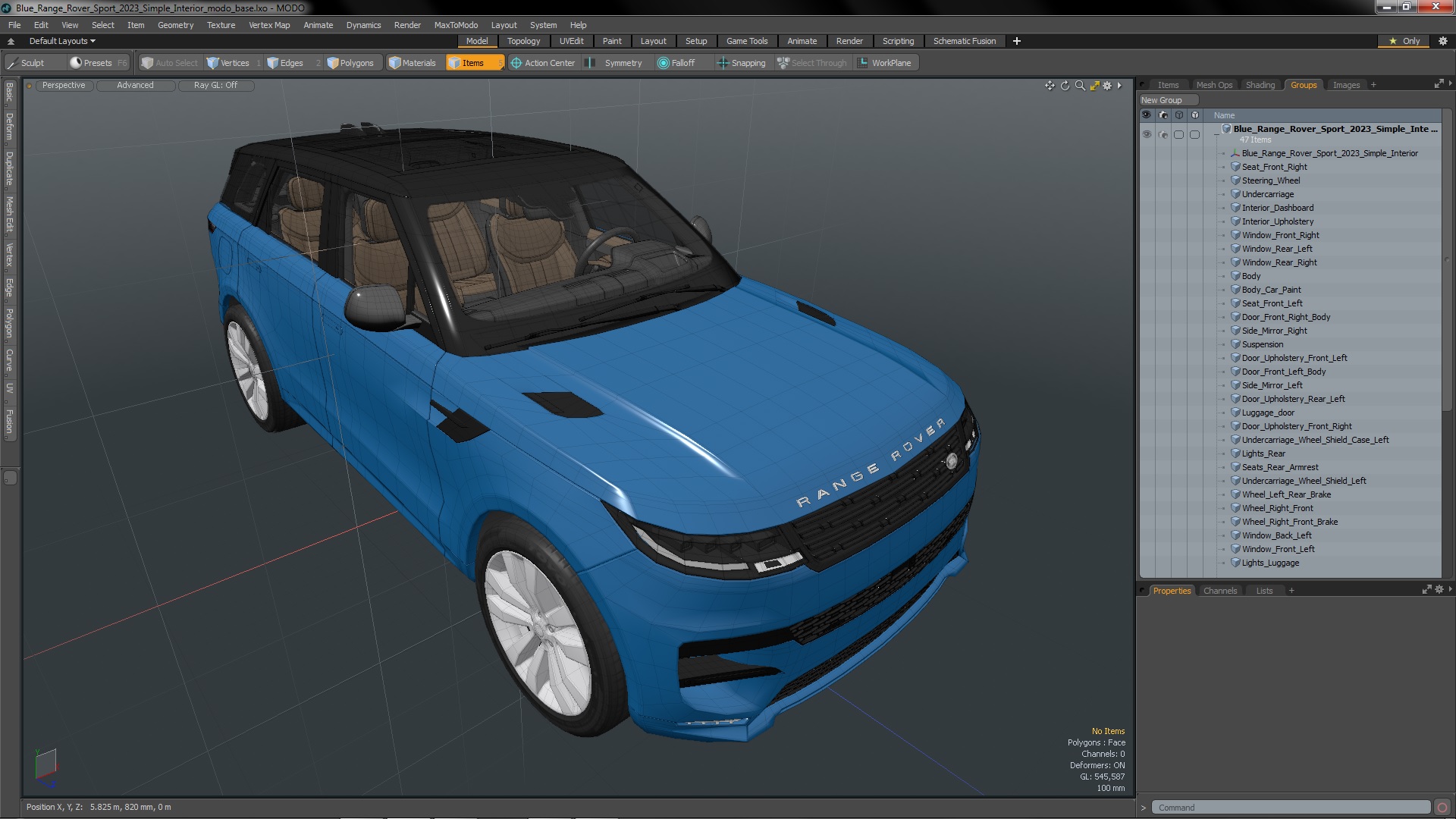The width and height of the screenshot is (1456, 819).
Task: Select the Steering_Wheel item
Action: [1270, 180]
